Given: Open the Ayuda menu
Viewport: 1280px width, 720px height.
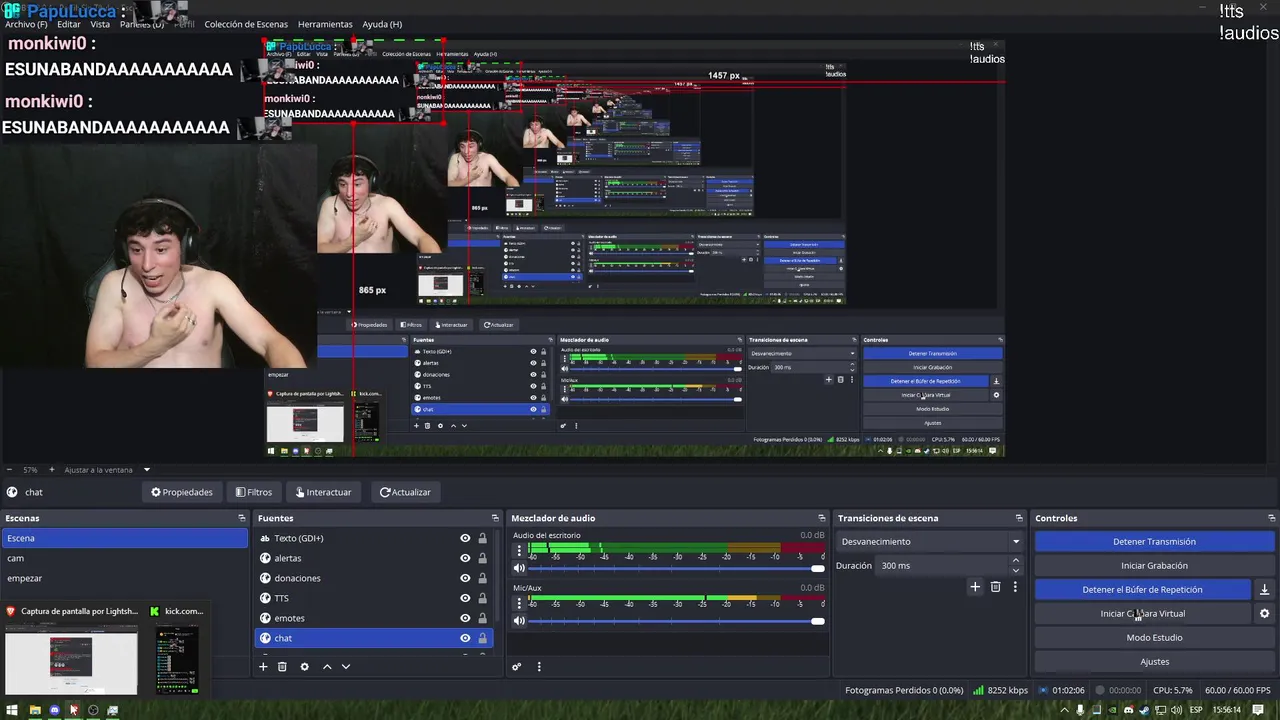Looking at the screenshot, I should 382,24.
